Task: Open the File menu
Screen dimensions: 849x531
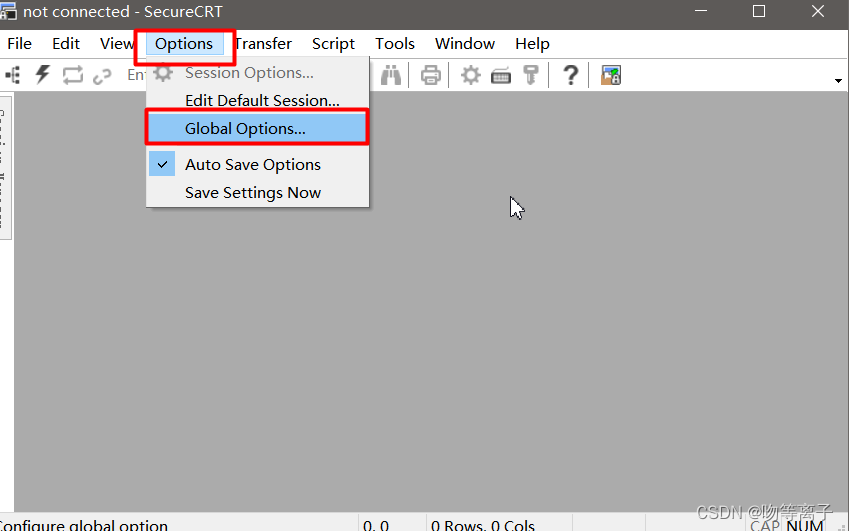Action: [x=19, y=43]
